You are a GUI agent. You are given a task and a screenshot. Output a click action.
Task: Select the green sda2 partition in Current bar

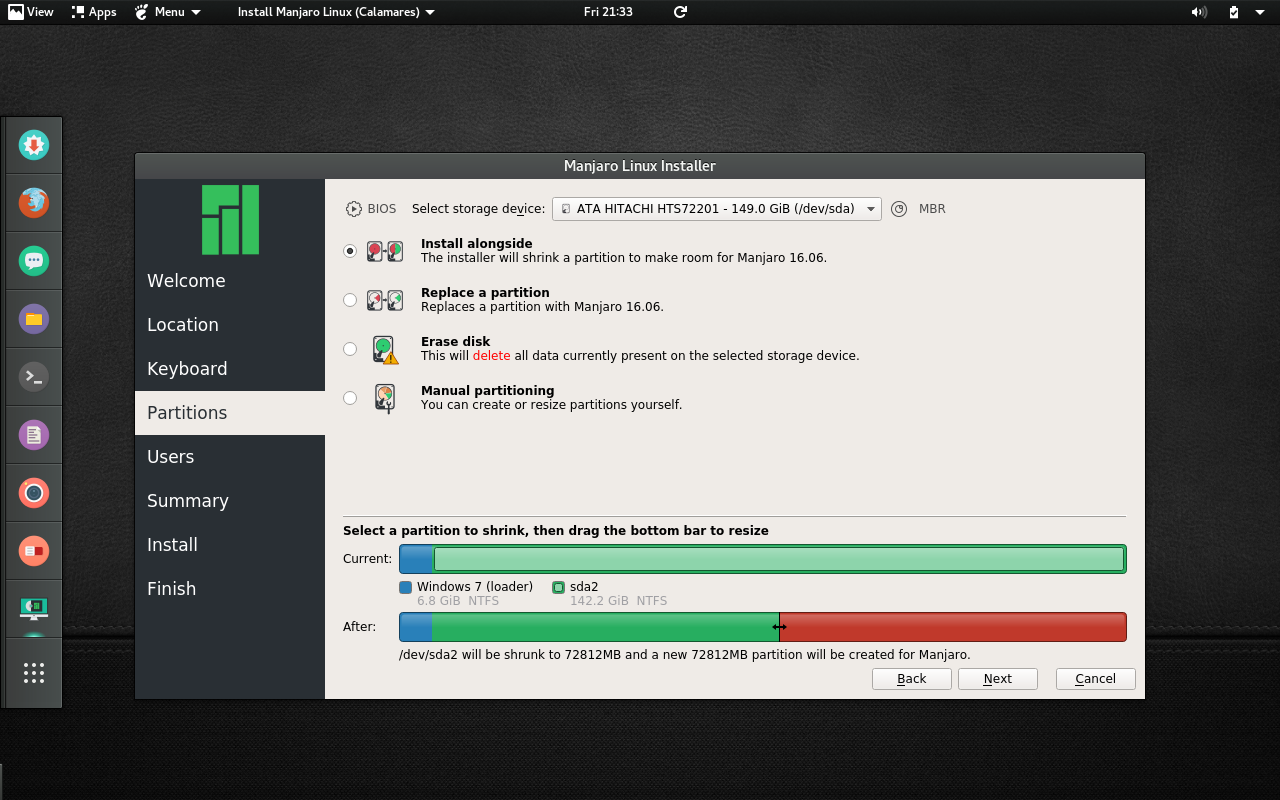coord(779,559)
